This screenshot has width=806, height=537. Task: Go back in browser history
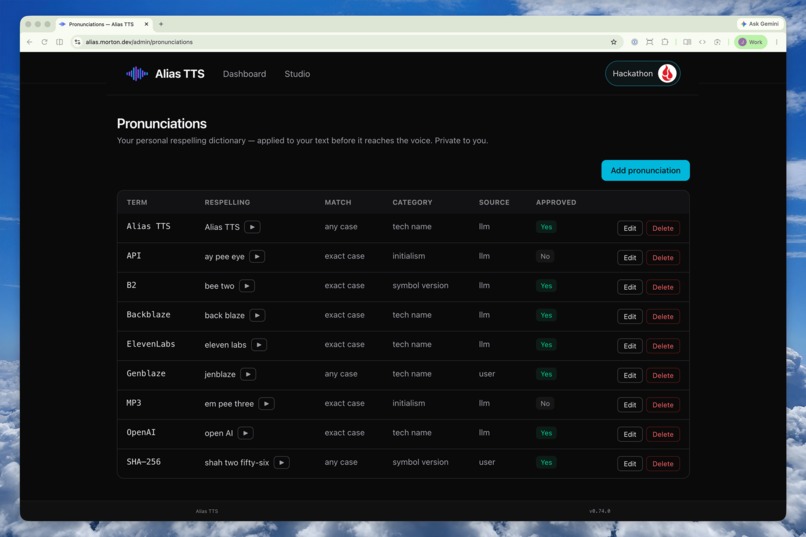(x=29, y=42)
